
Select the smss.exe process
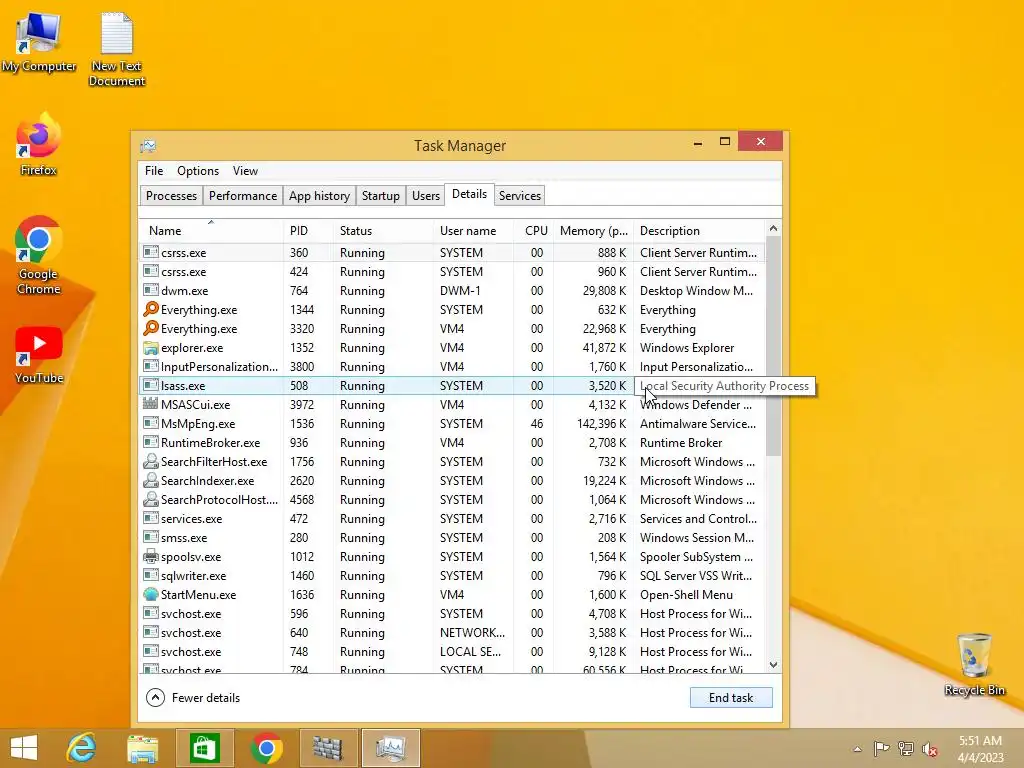(x=452, y=537)
